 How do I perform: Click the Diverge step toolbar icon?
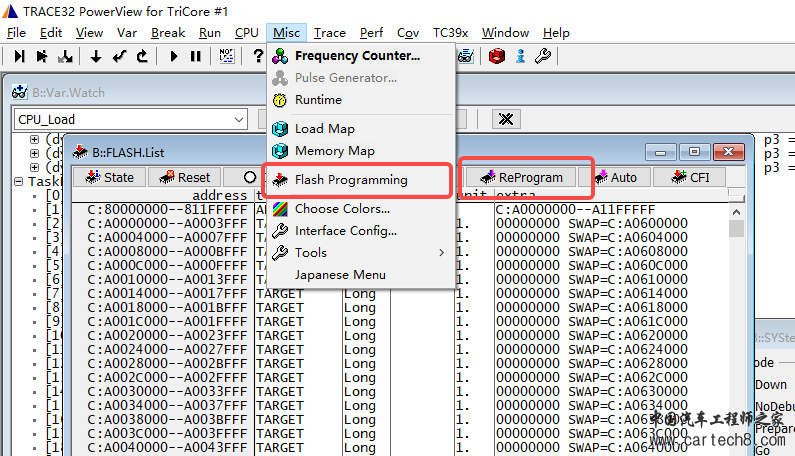(x=65, y=56)
